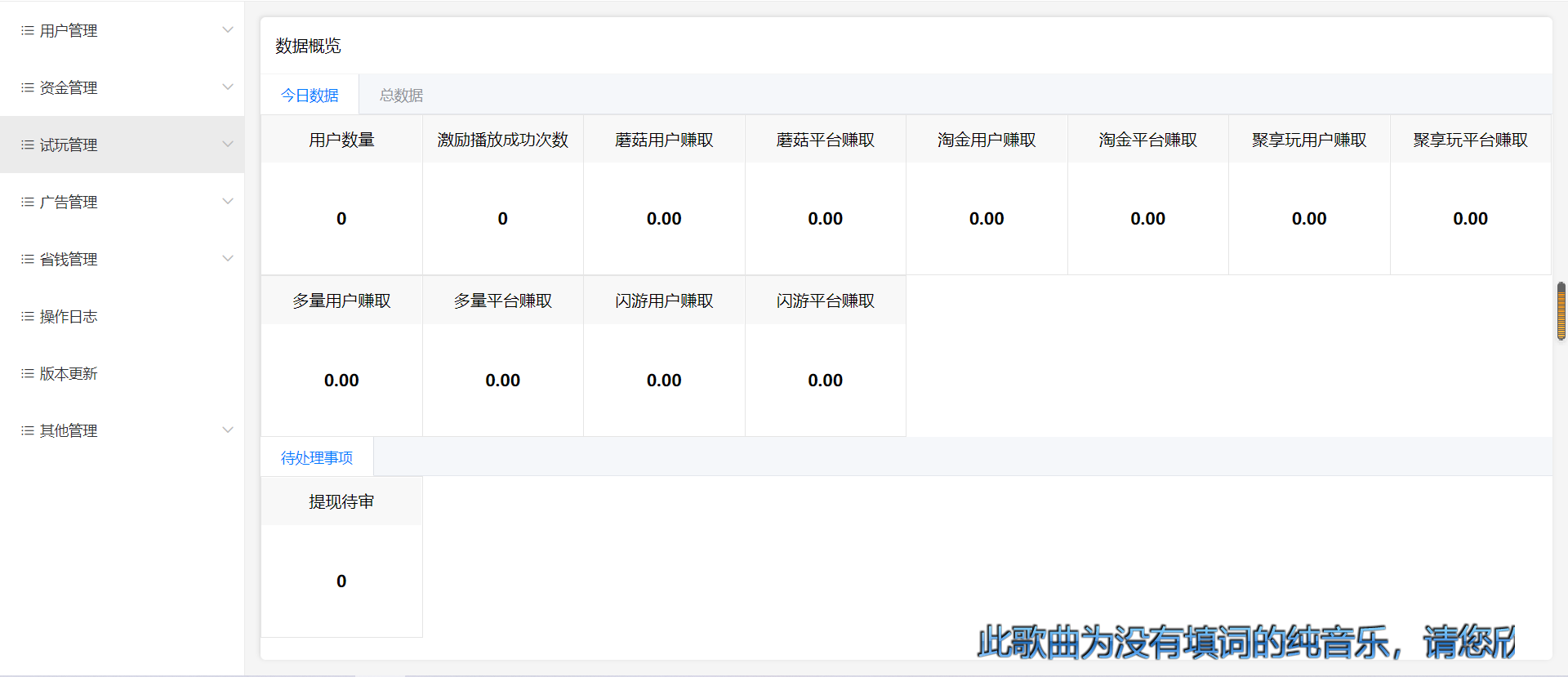Expand the 试玩管理 chevron arrow
Viewport: 1568px width, 677px height.
[x=228, y=145]
